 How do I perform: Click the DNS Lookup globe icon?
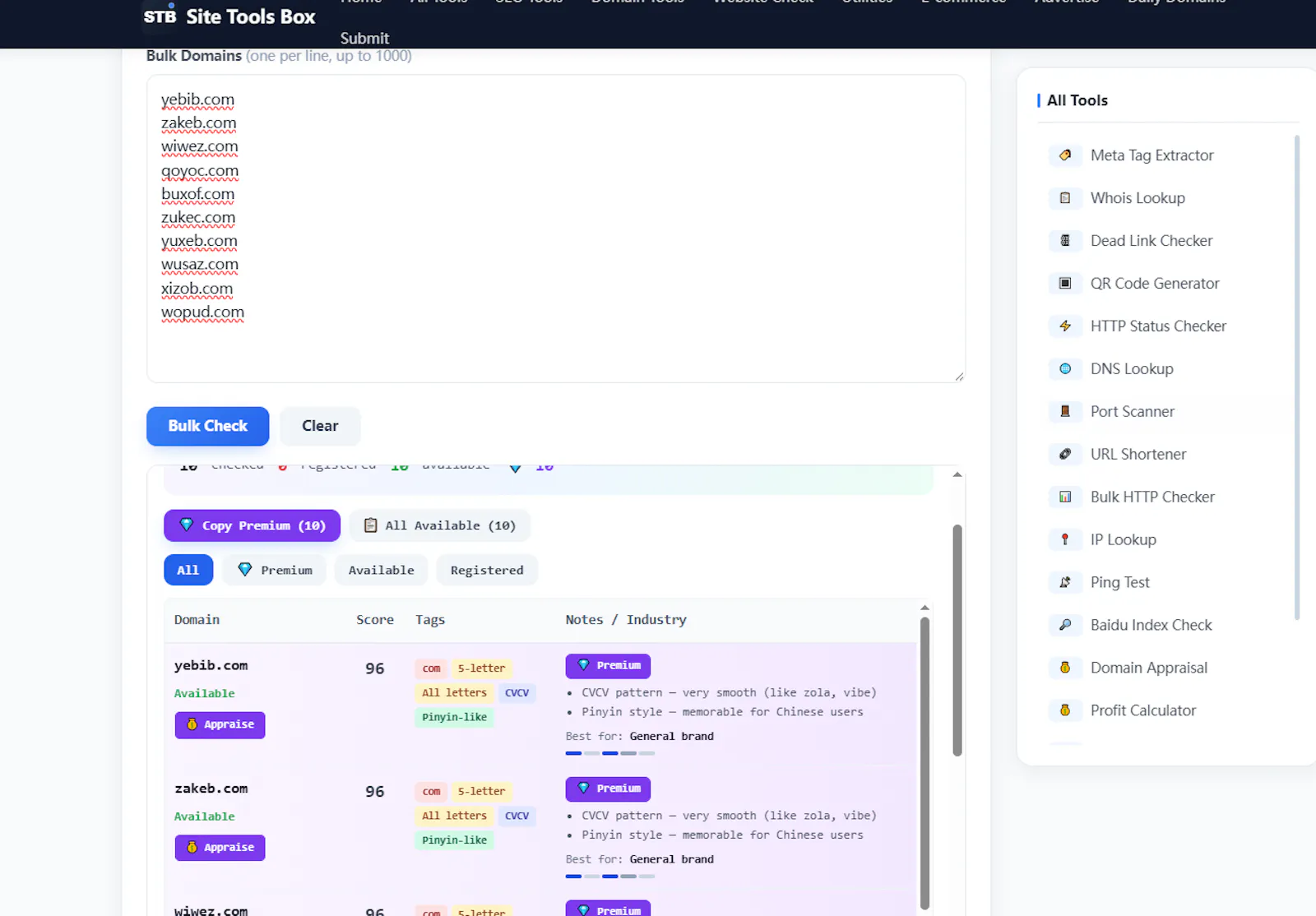point(1065,369)
